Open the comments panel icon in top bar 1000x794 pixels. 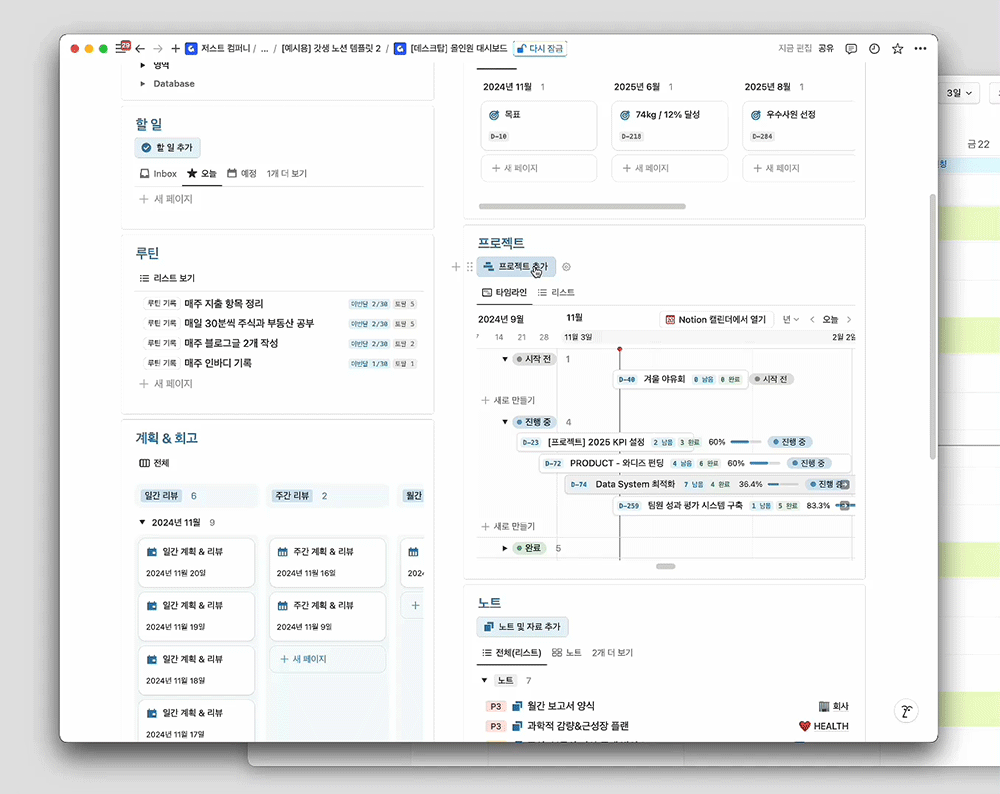coord(851,48)
